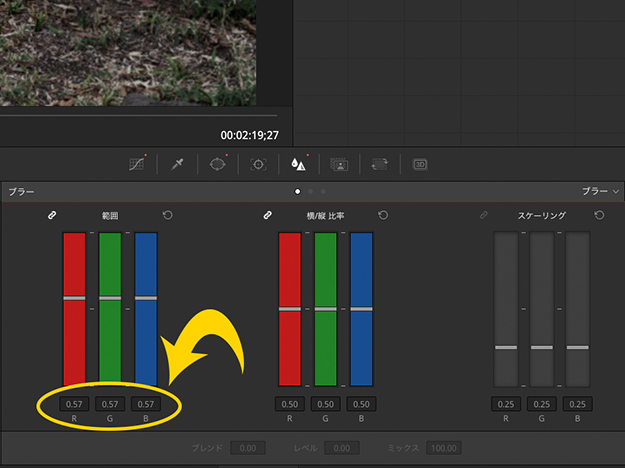Toggle link for 範囲 RGB channels
The height and width of the screenshot is (468, 625).
click(52, 215)
